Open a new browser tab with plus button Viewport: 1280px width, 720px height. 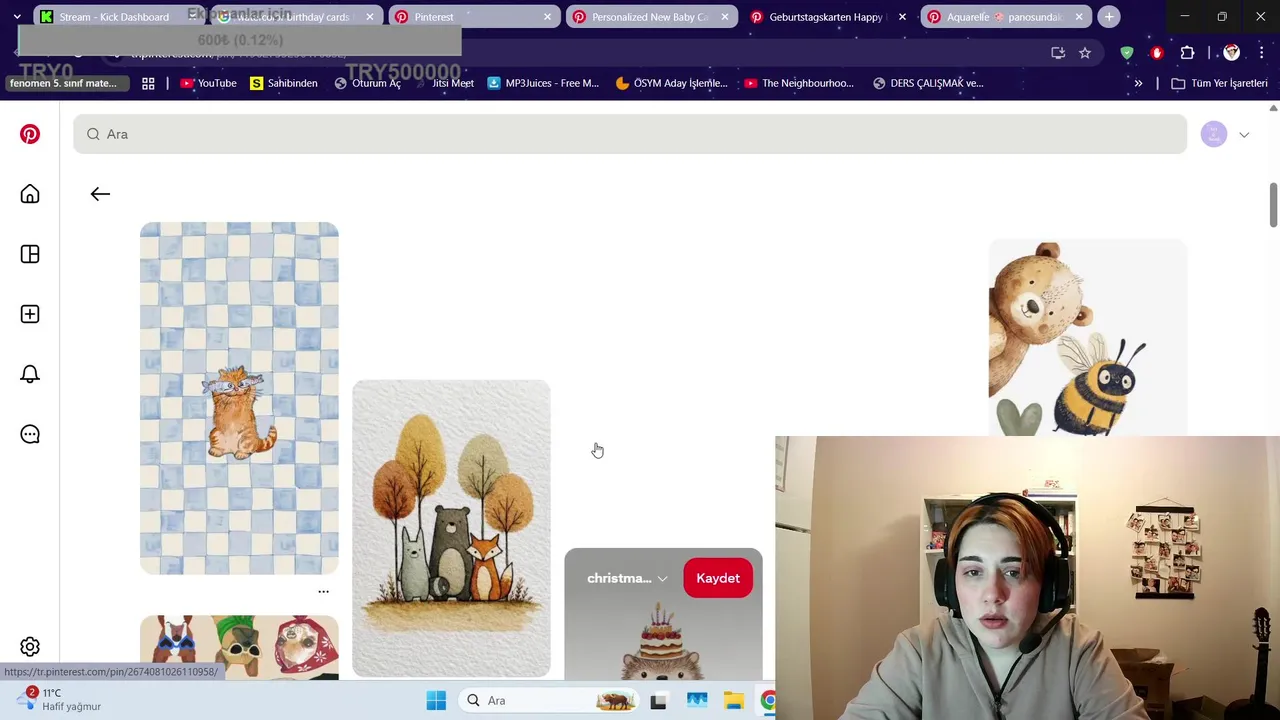[1109, 17]
